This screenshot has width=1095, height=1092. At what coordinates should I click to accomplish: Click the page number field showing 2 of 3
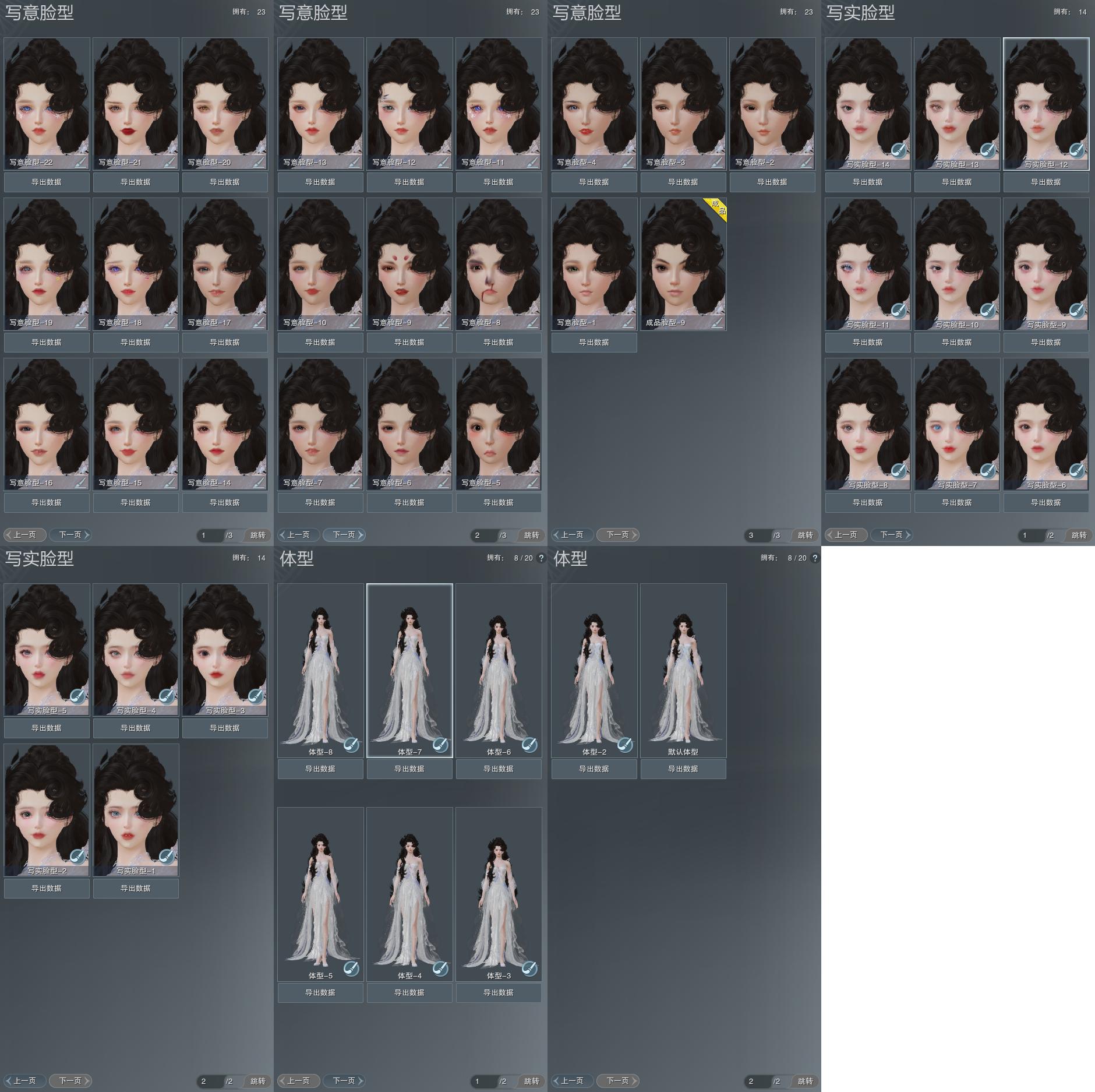pyautogui.click(x=483, y=535)
